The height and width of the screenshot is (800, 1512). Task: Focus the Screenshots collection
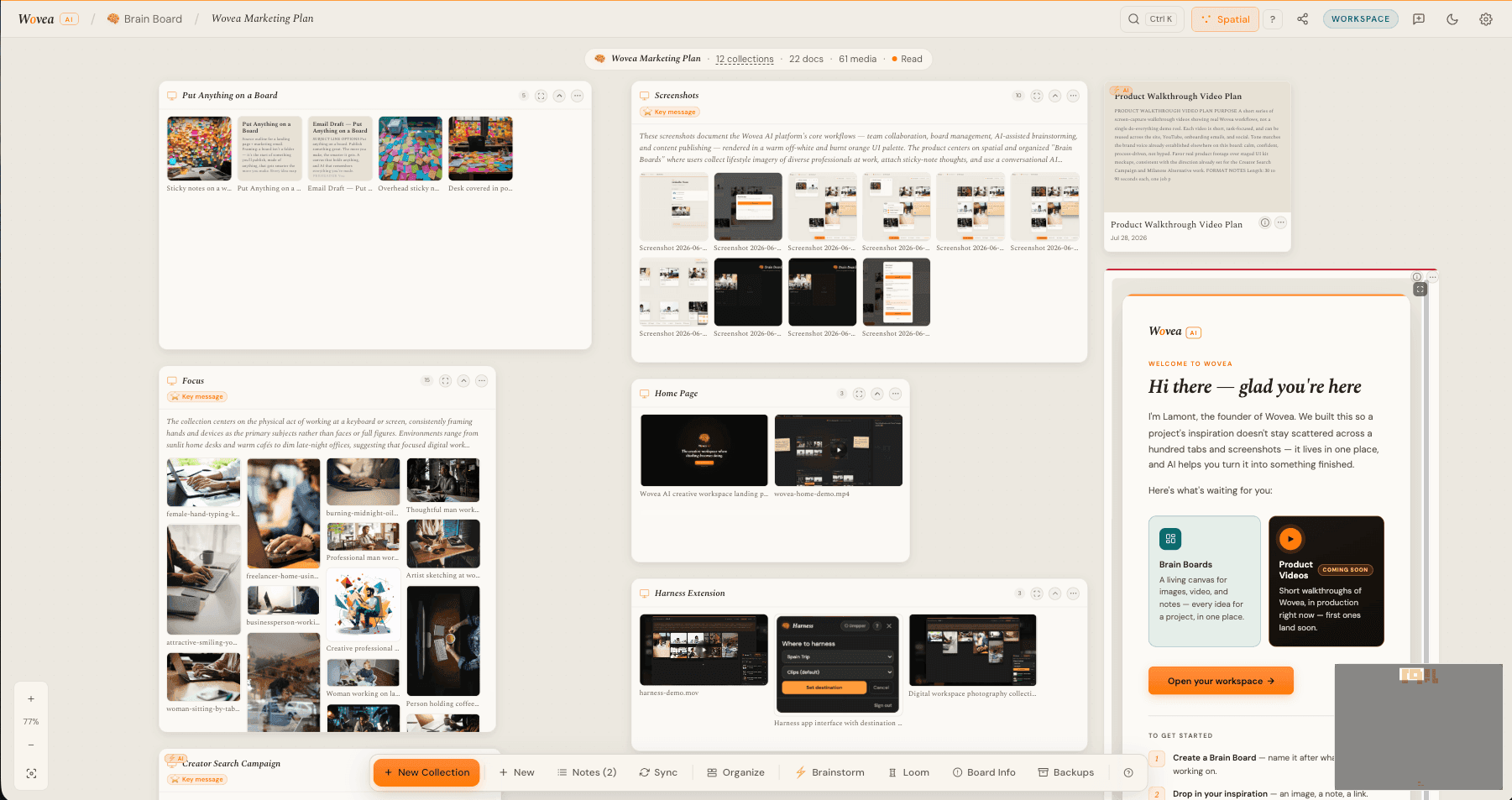tap(1037, 96)
